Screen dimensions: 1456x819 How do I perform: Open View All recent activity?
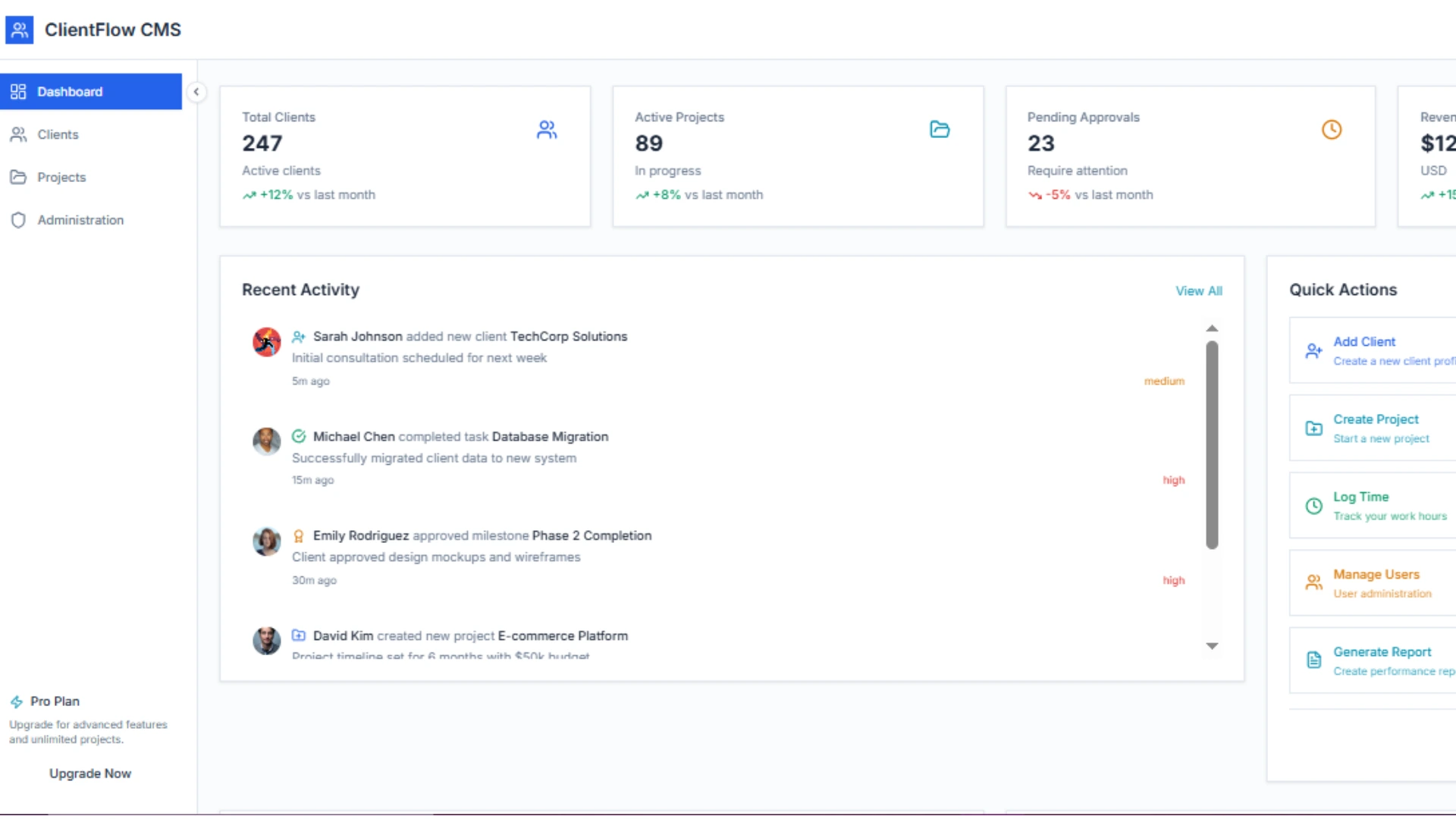click(x=1199, y=290)
